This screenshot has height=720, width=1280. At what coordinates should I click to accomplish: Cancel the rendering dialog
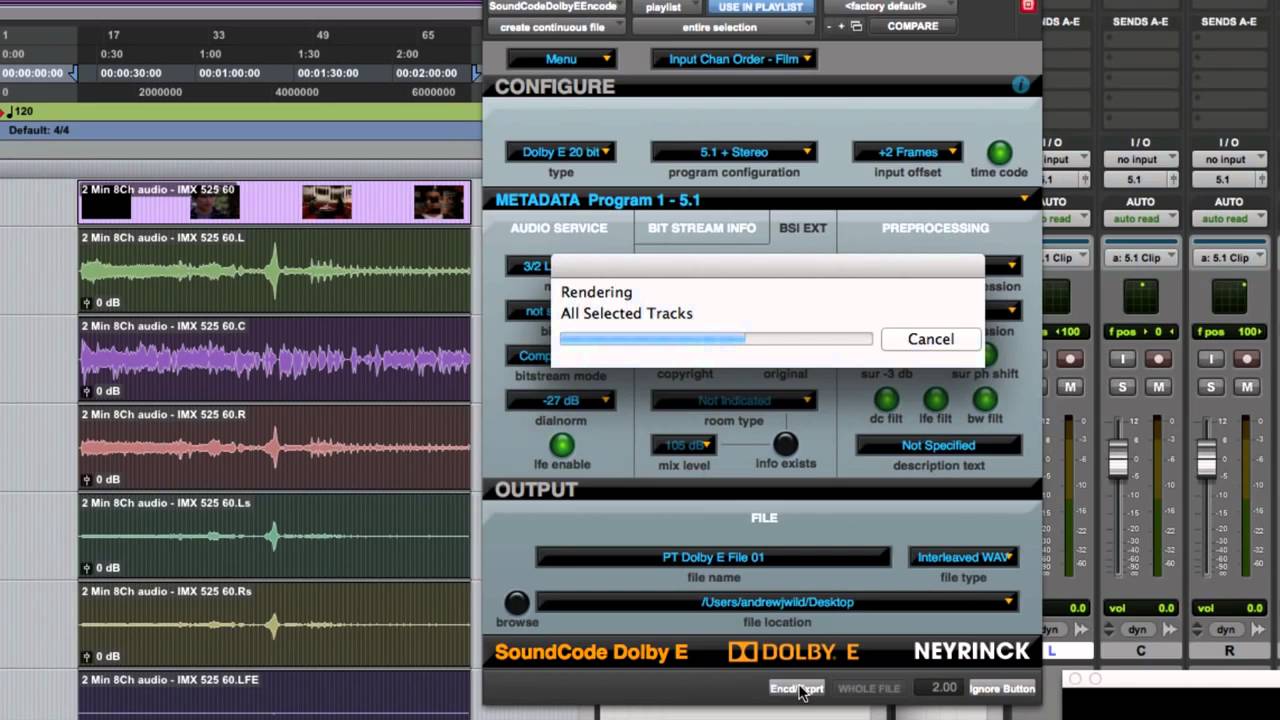(x=930, y=339)
